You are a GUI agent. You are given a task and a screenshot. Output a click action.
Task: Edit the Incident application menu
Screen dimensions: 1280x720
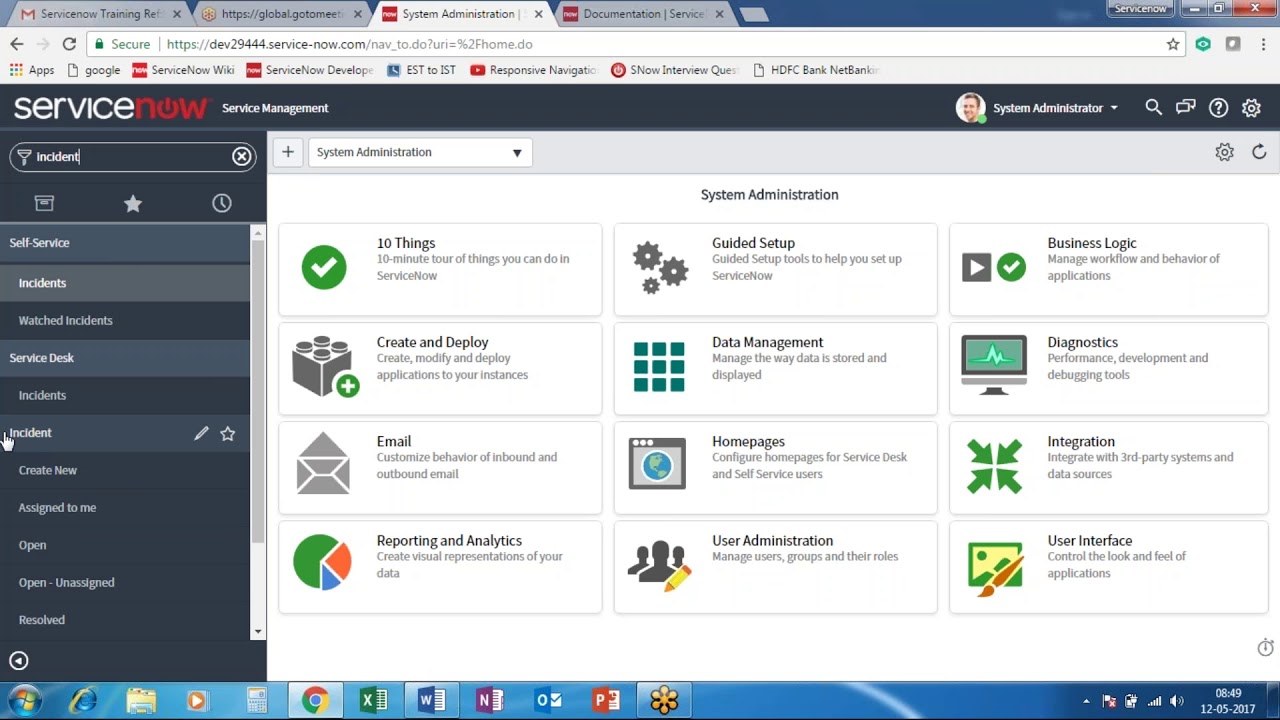click(201, 433)
